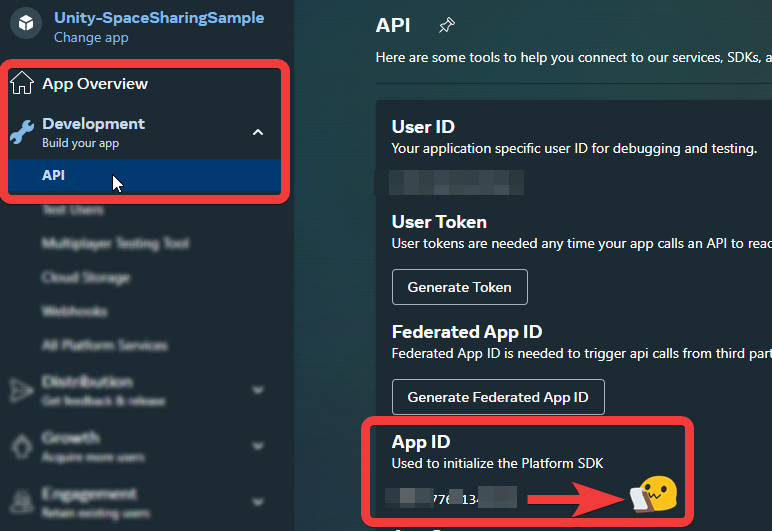Click the Engagement section icon
Screen dimensions: 772x531
21,502
